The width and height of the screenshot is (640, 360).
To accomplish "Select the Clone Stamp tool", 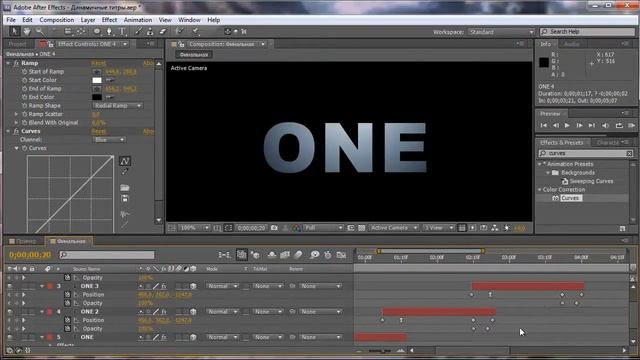I will tap(150, 31).
